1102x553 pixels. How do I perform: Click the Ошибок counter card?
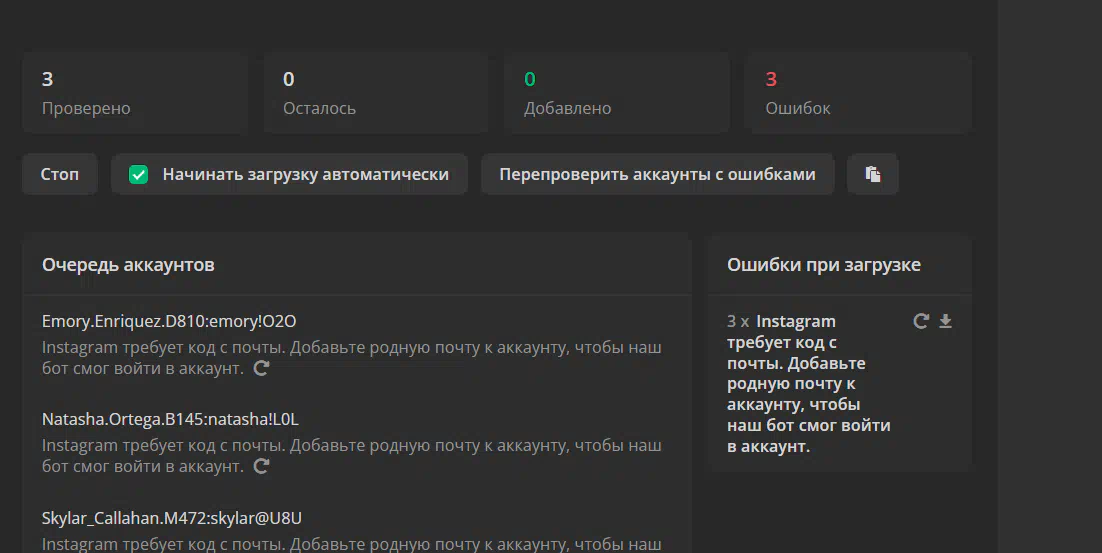pyautogui.click(x=858, y=92)
